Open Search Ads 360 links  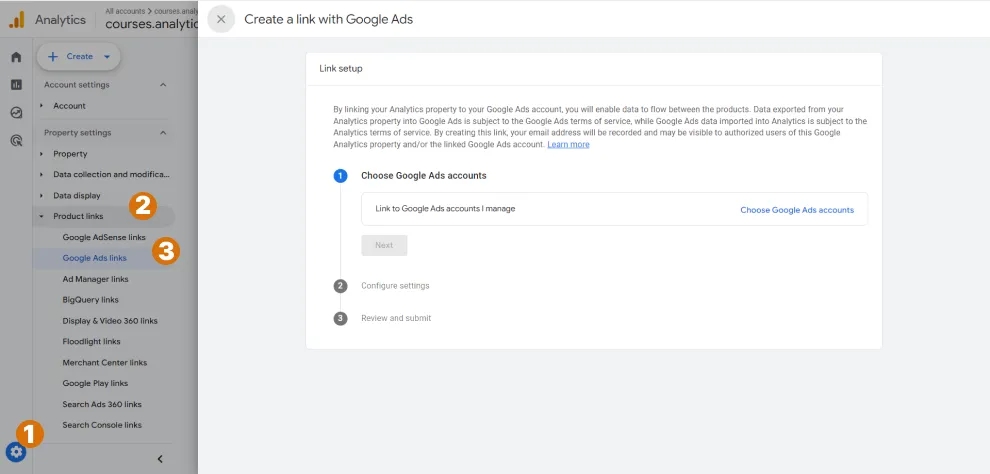point(102,404)
